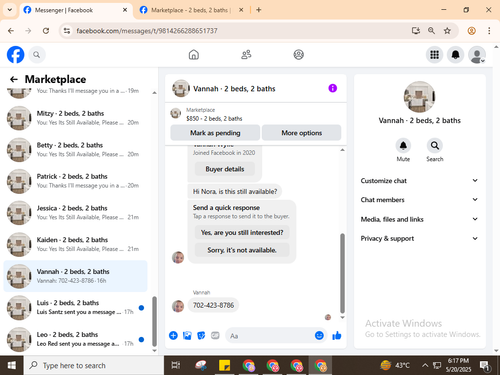Click the taskbar 'Type here to search' box

94,365
